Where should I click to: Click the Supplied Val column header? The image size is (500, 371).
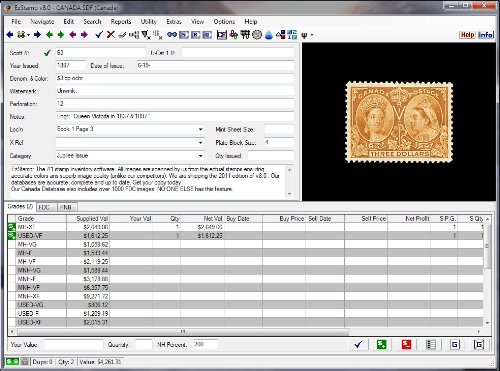point(88,219)
